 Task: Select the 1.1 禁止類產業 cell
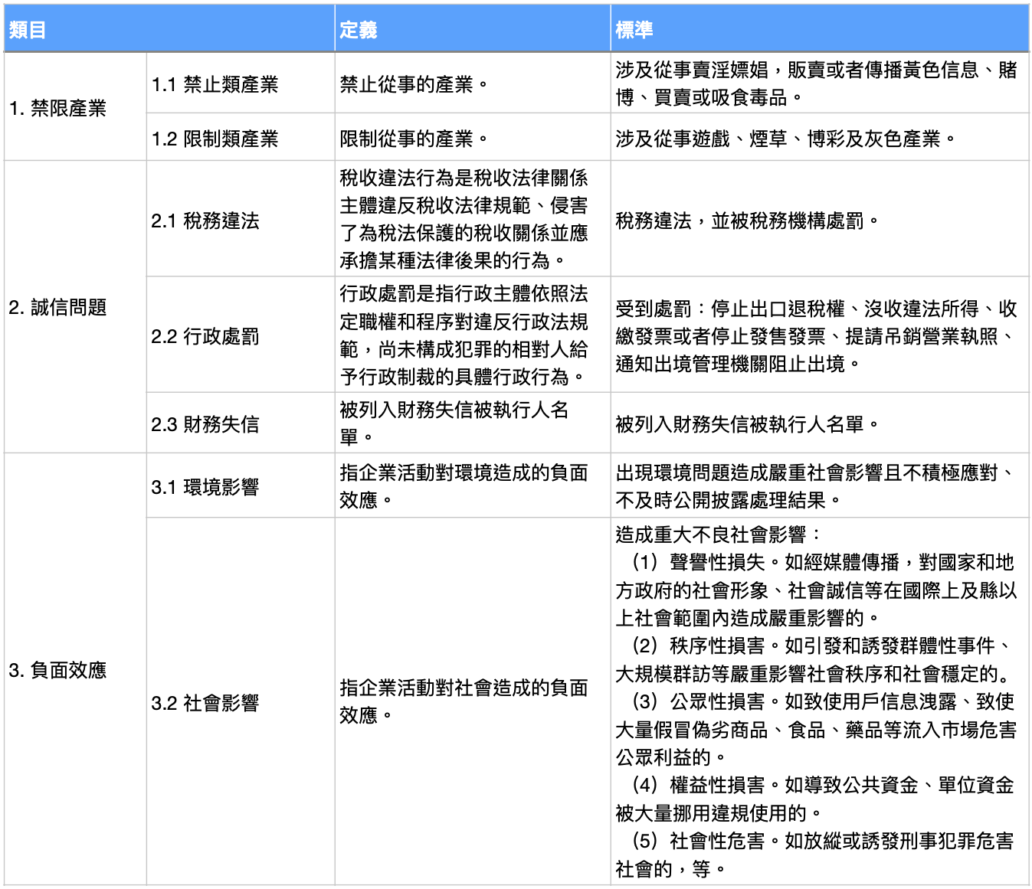[x=215, y=84]
